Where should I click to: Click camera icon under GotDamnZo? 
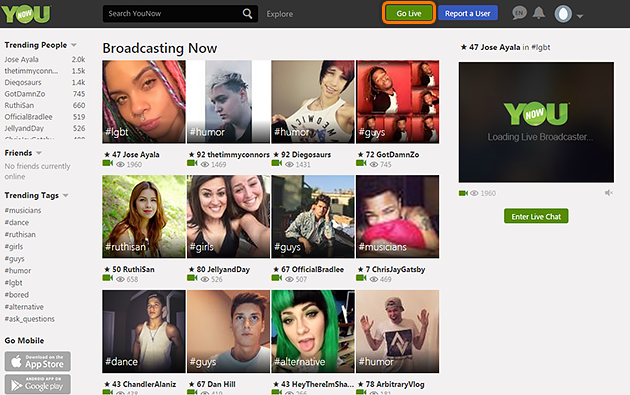(x=361, y=163)
